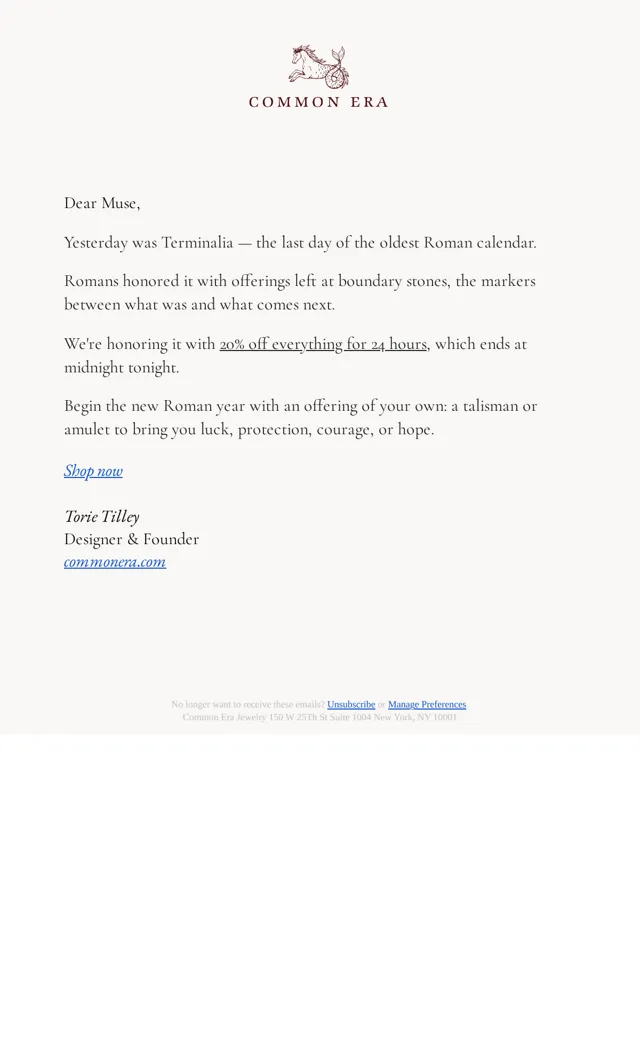
Task: Click Unsubscribe in the footer
Action: [351, 704]
